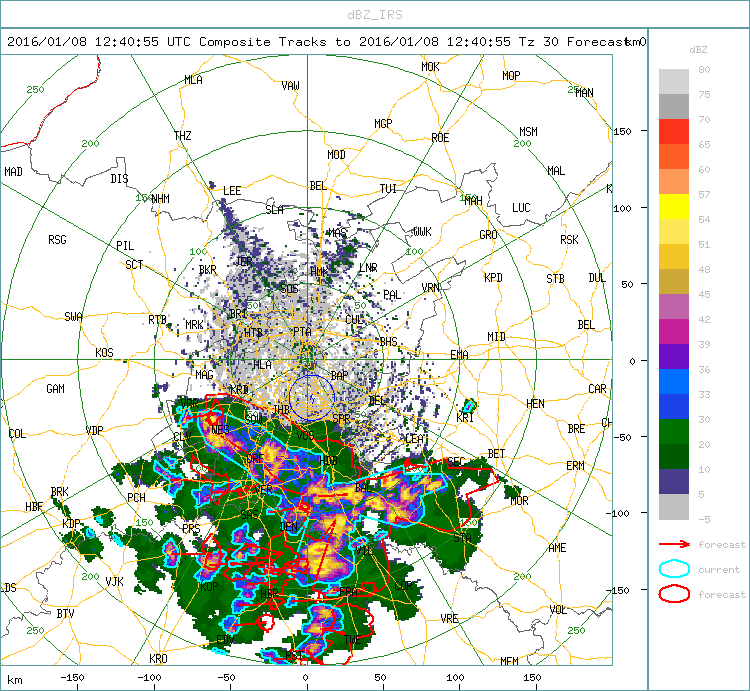This screenshot has height=691, width=750.
Task: Click the SWA station label
Action: [74, 317]
